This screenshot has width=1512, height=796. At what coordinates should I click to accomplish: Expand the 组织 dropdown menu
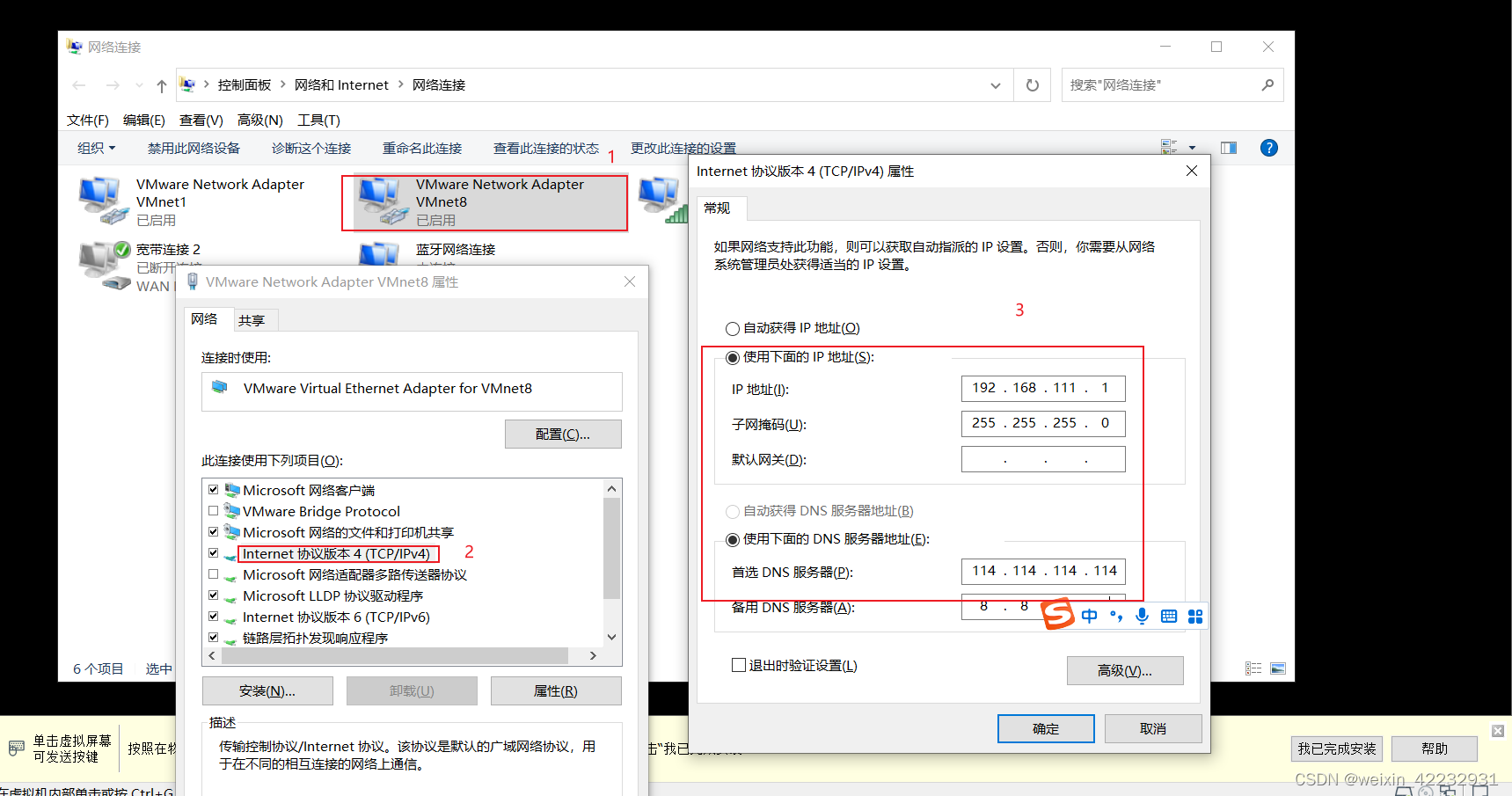point(97,148)
